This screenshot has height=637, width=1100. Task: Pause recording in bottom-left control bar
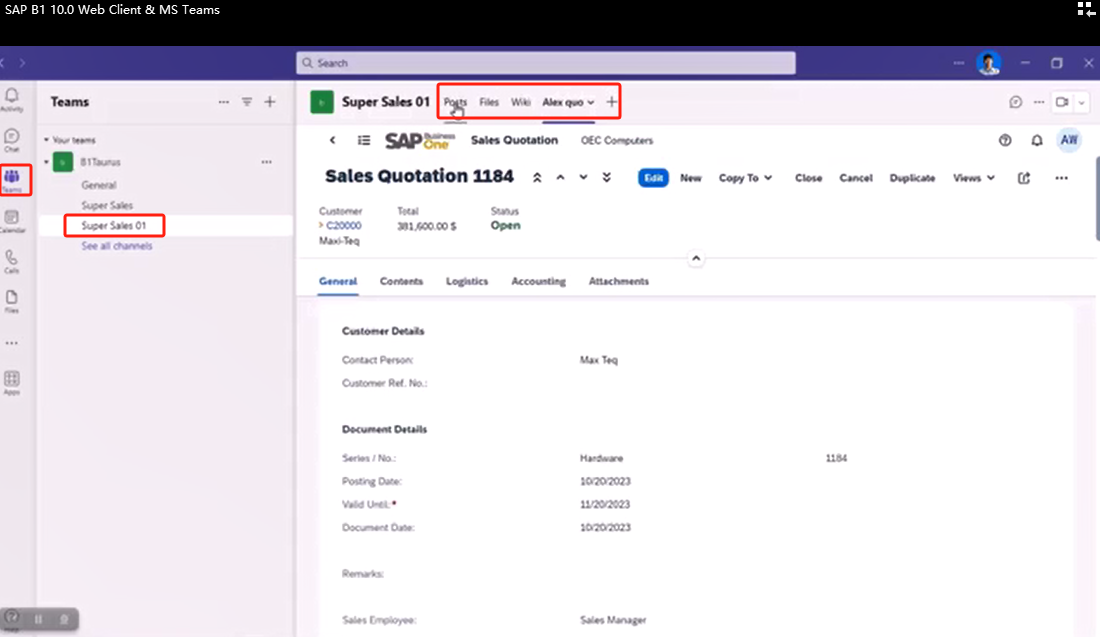click(38, 619)
